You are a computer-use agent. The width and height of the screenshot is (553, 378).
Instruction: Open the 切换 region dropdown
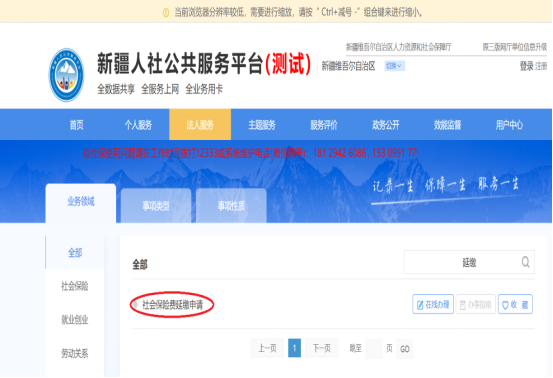click(x=394, y=66)
